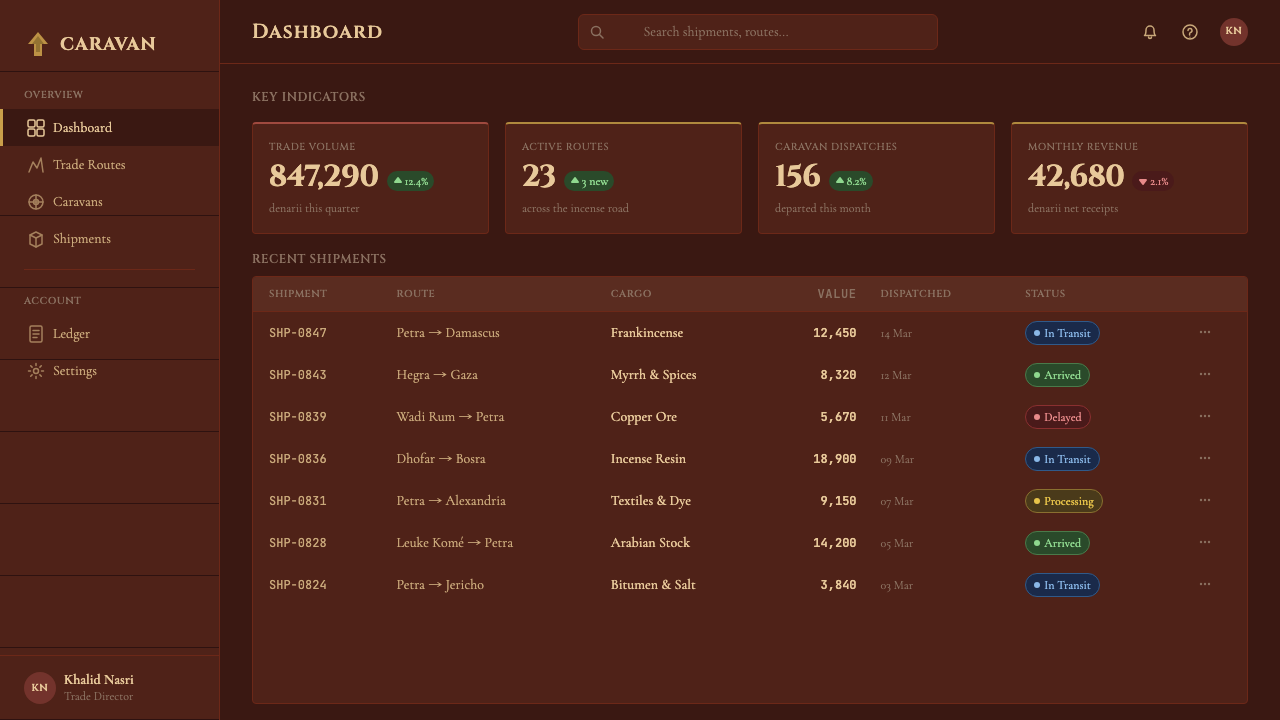Image resolution: width=1280 pixels, height=720 pixels.
Task: Sort by the Shipment column header
Action: 298,294
